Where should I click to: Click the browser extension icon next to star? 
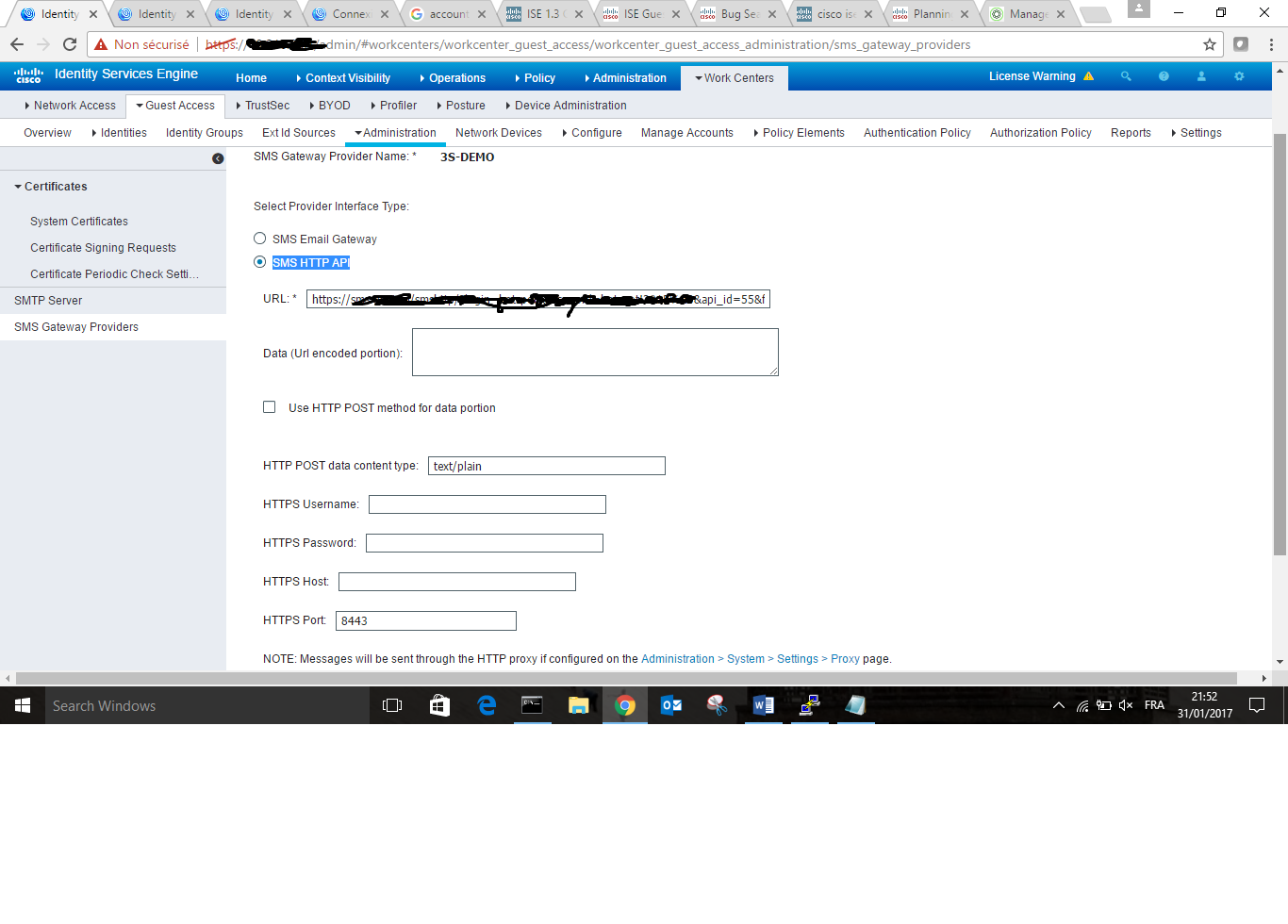[x=1241, y=44]
